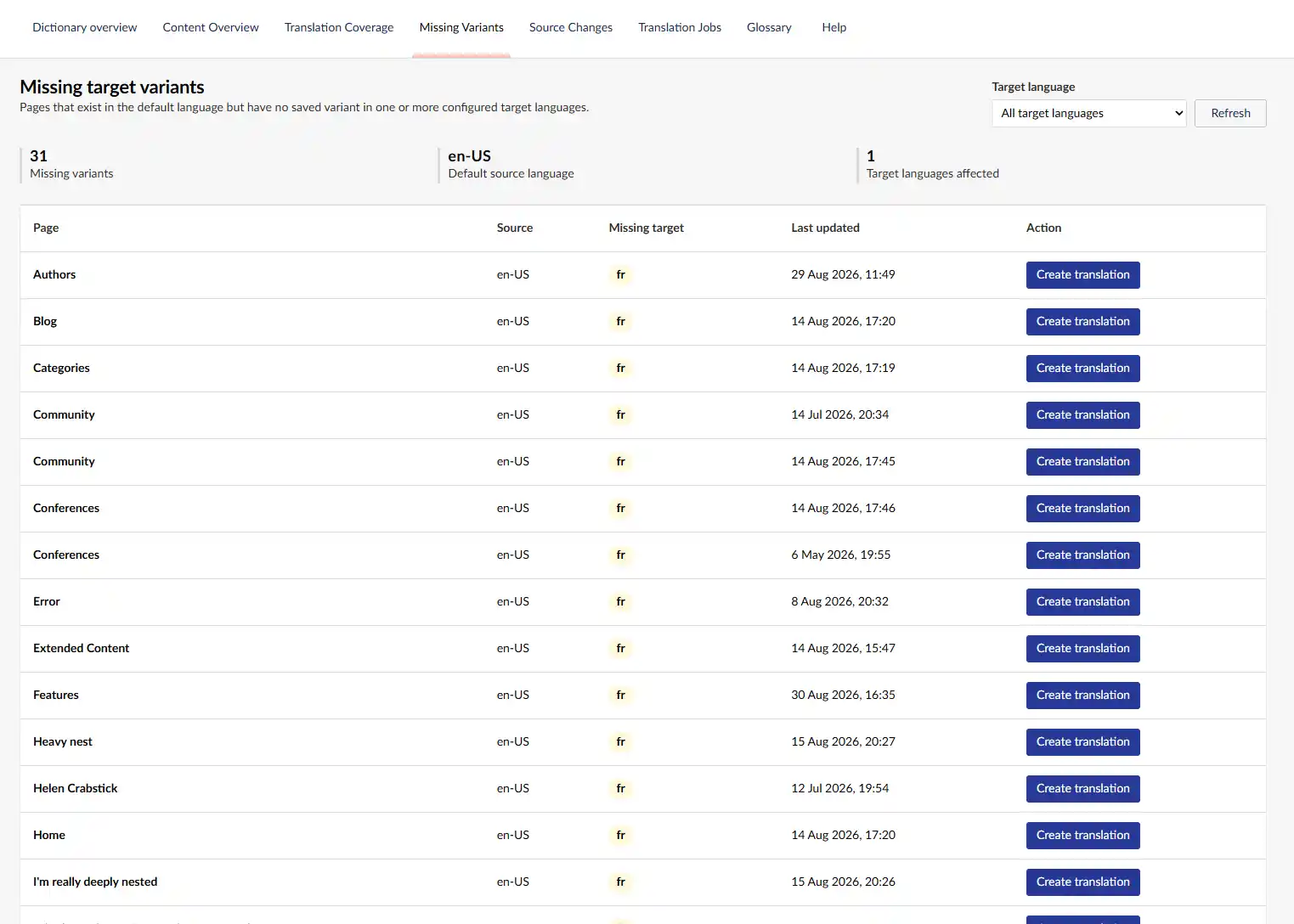Create translation for Community updated 14 Jul
This screenshot has width=1294, height=924.
point(1083,415)
